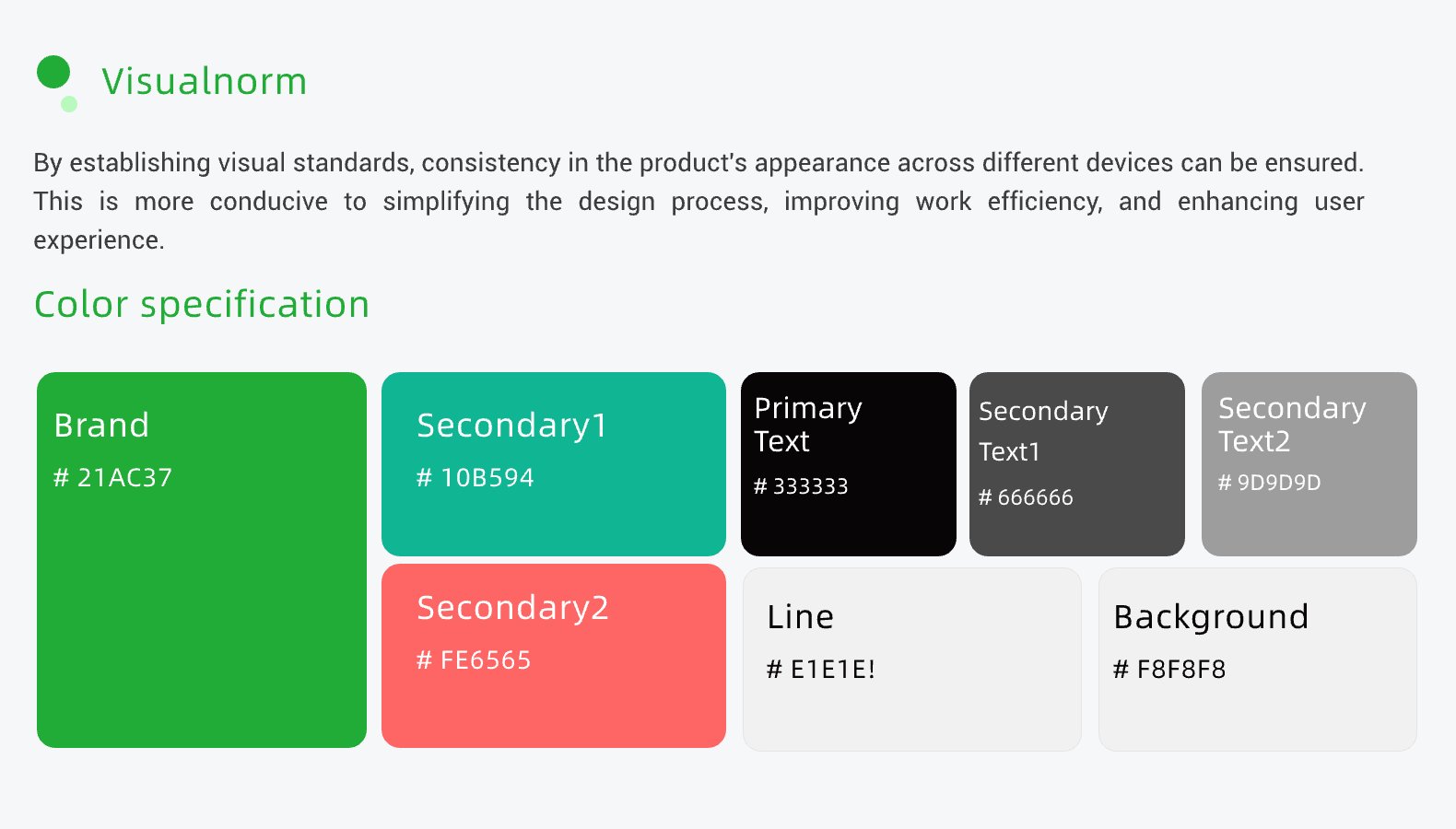Viewport: 1456px width, 829px height.
Task: Click the # 21AC37 hex code
Action: (112, 477)
